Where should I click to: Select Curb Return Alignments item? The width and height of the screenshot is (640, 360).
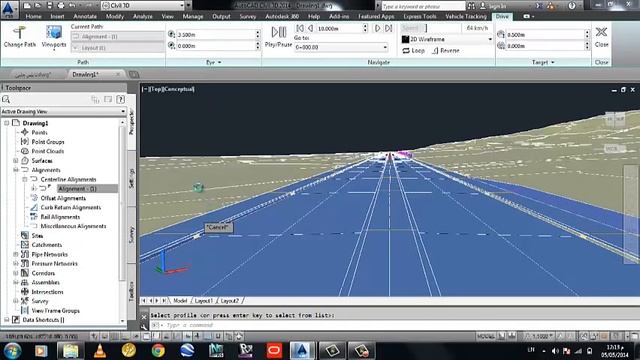[71, 207]
